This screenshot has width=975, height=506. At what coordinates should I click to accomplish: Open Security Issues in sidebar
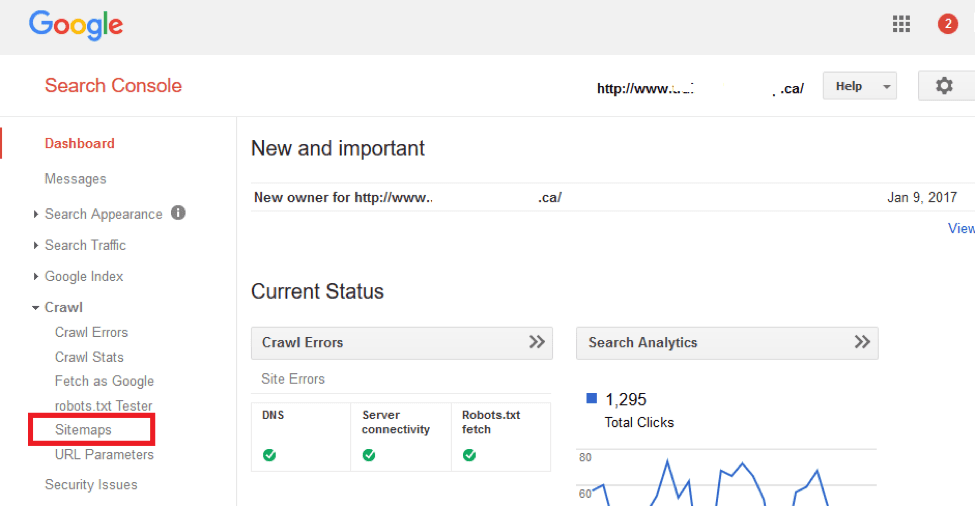(x=91, y=485)
